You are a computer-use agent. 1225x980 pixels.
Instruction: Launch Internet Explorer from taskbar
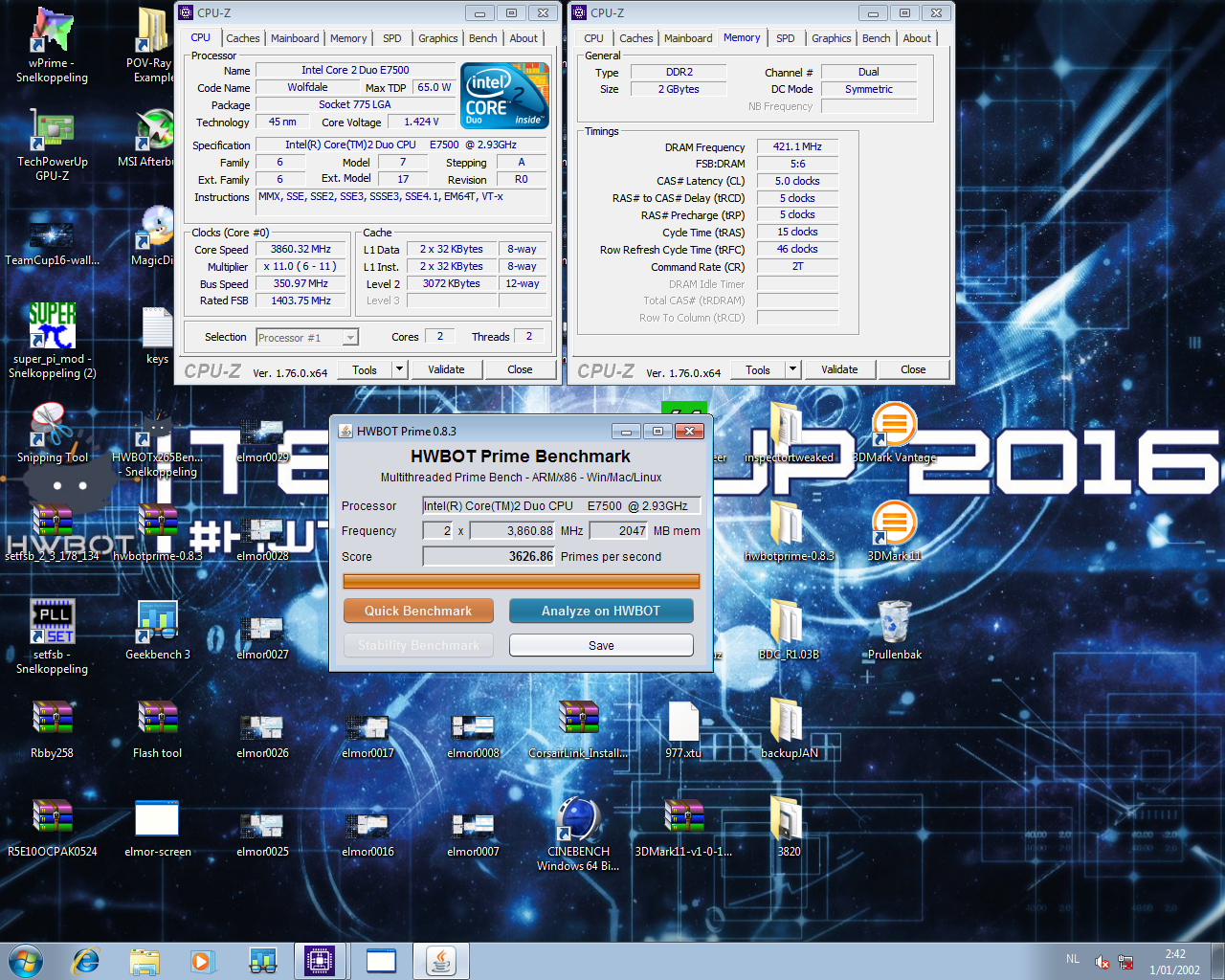[86, 961]
